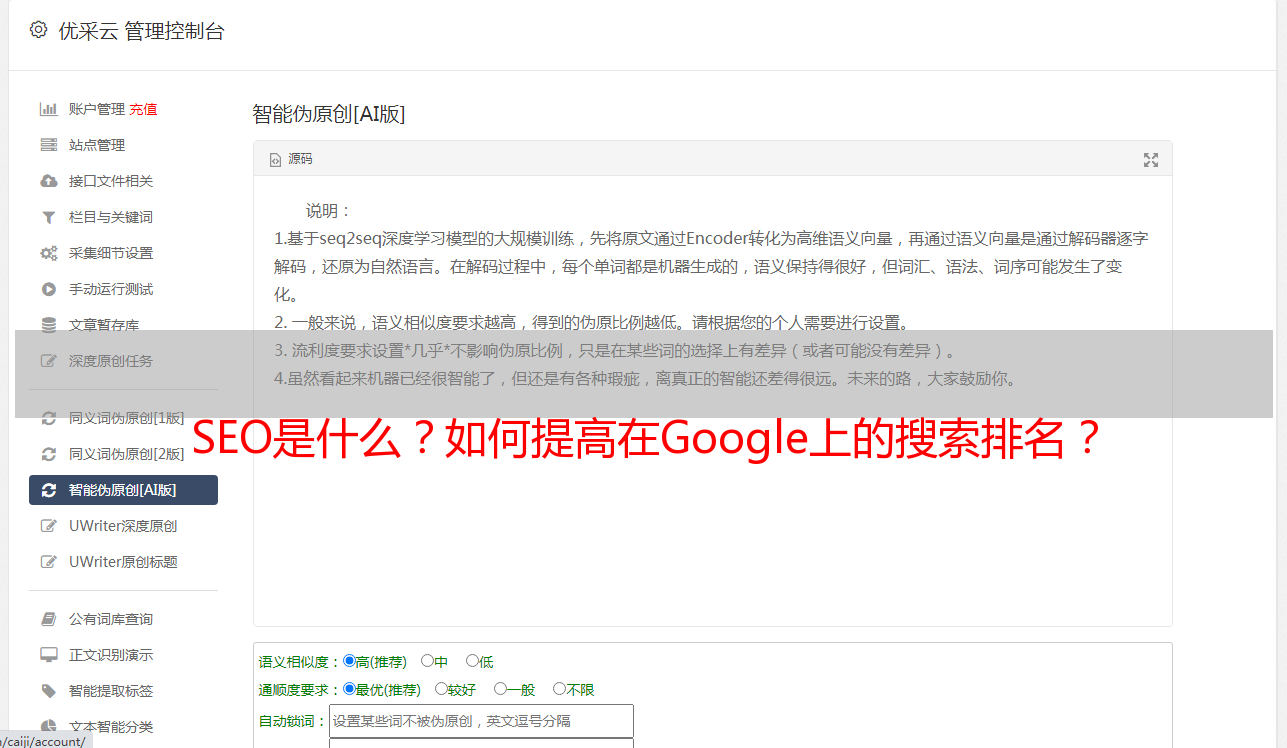This screenshot has width=1287, height=748.
Task: Click the 优采云 管理控制台 title
Action: pos(142,31)
